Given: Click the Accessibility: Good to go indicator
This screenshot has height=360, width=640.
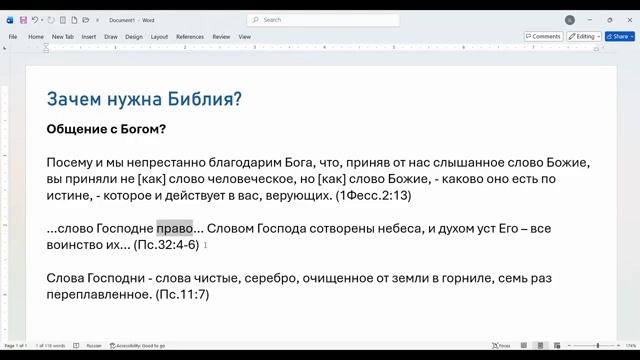Looking at the screenshot, I should (137, 346).
